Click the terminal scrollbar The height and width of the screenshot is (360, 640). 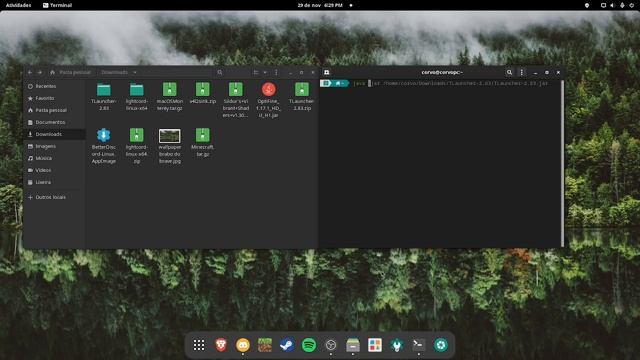click(562, 163)
